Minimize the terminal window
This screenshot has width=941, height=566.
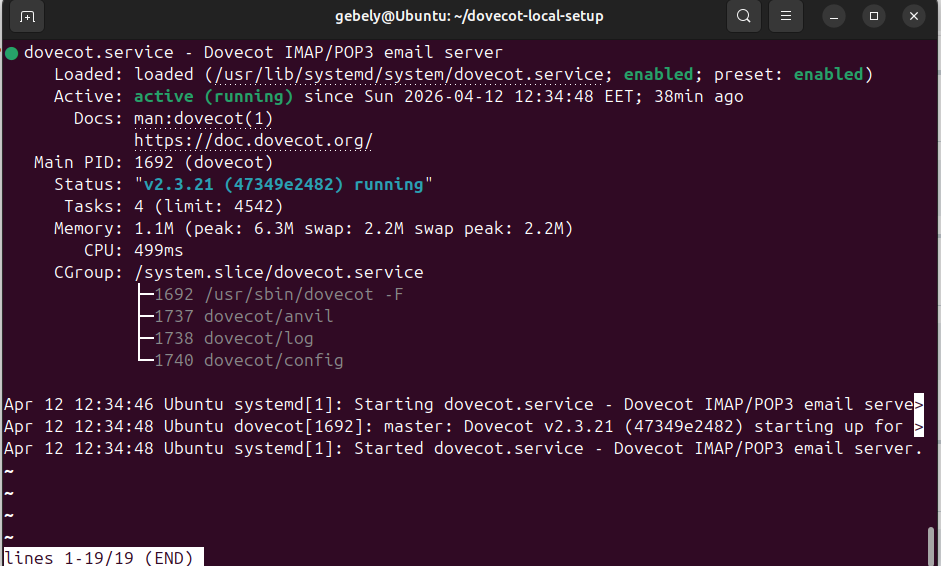(x=836, y=16)
